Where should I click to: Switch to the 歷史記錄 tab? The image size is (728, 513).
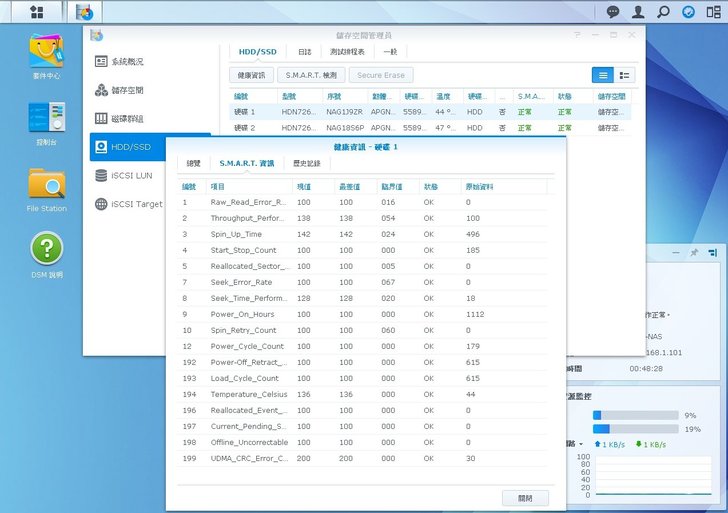click(x=307, y=163)
